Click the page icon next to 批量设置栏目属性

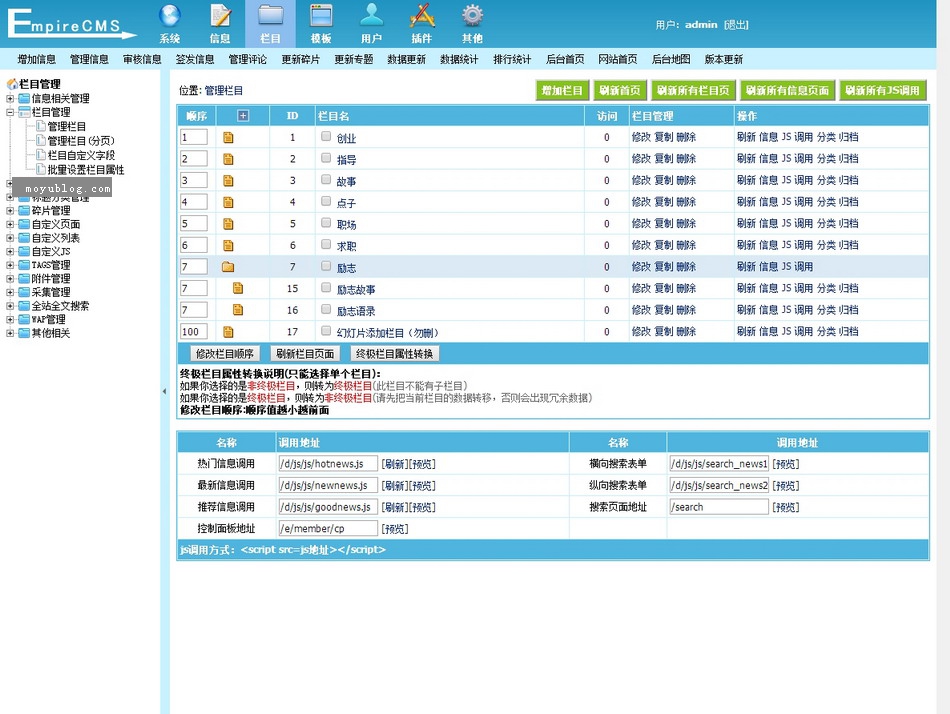(x=41, y=169)
